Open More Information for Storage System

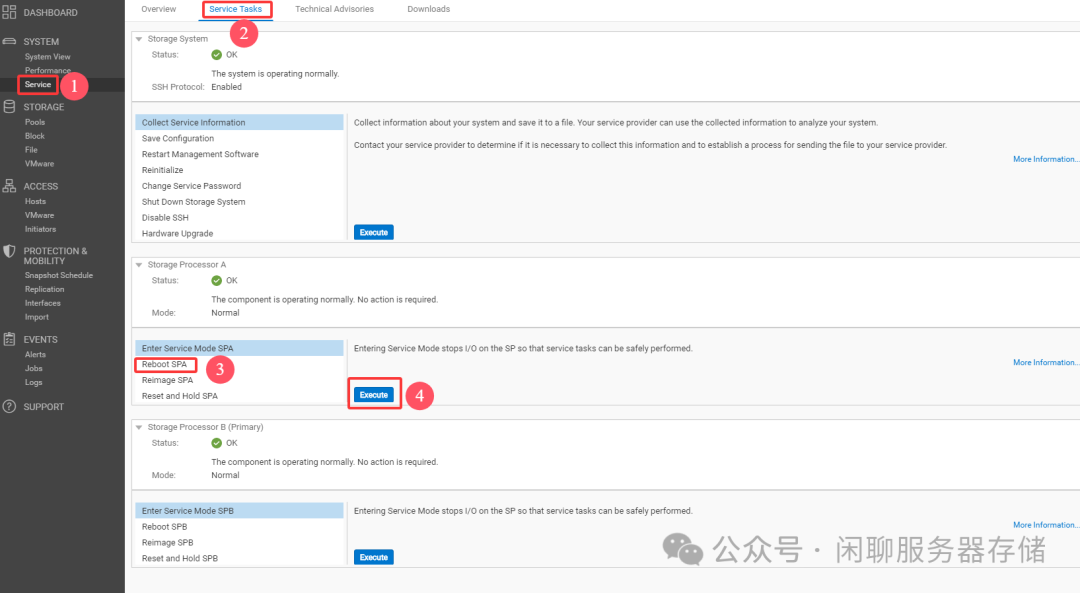click(1046, 159)
